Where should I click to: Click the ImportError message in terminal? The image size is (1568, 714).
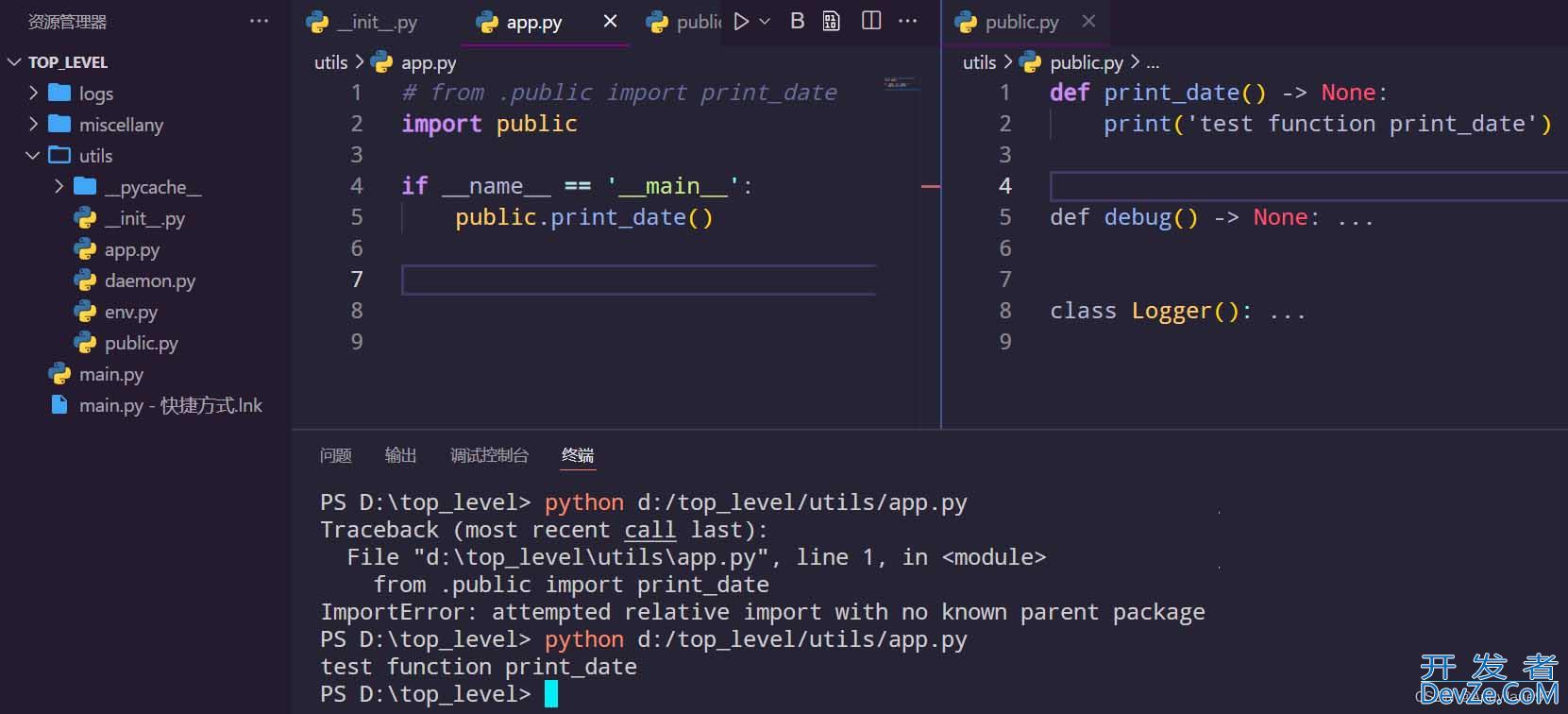tap(762, 612)
